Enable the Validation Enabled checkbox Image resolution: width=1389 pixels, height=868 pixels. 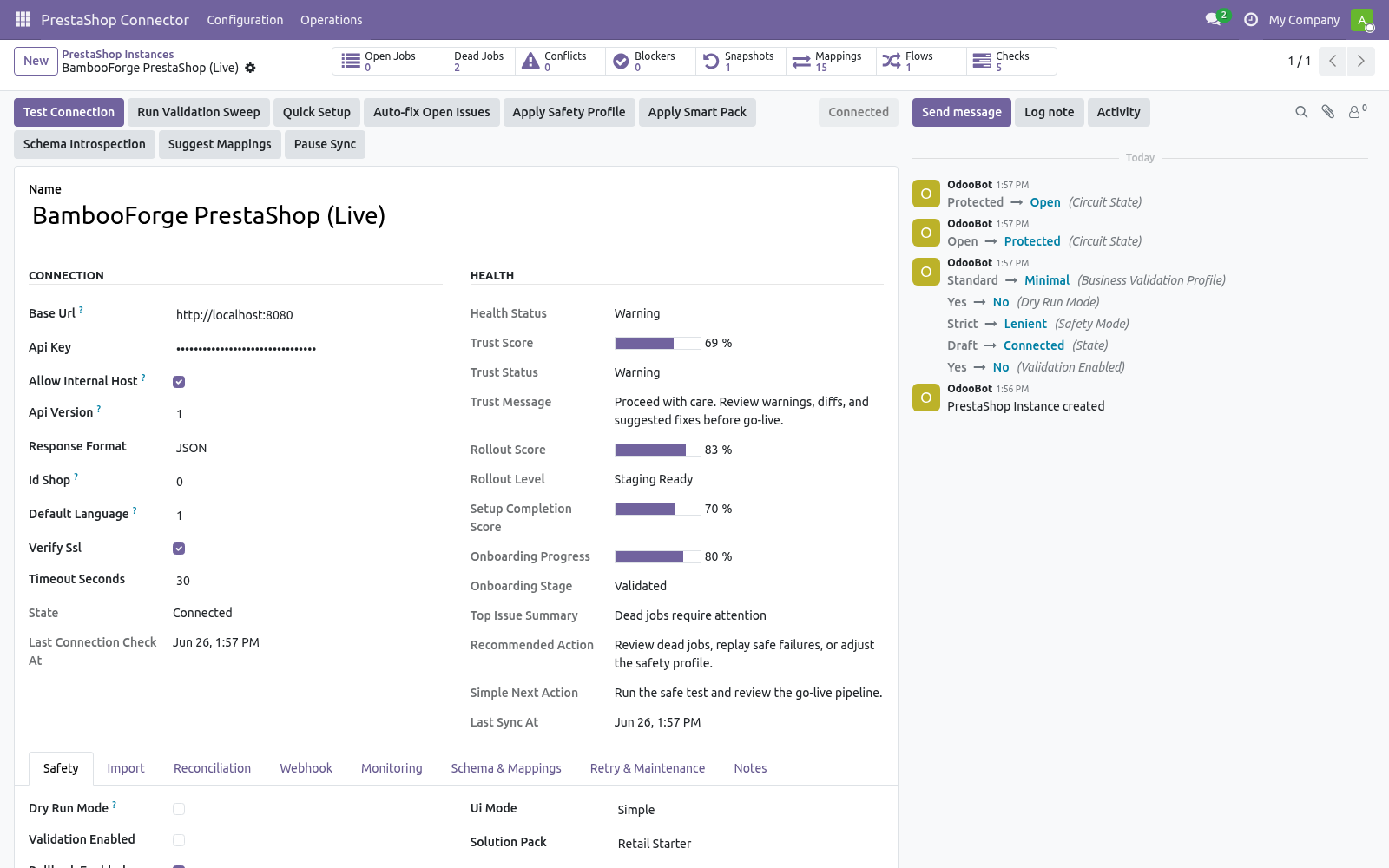click(x=179, y=840)
